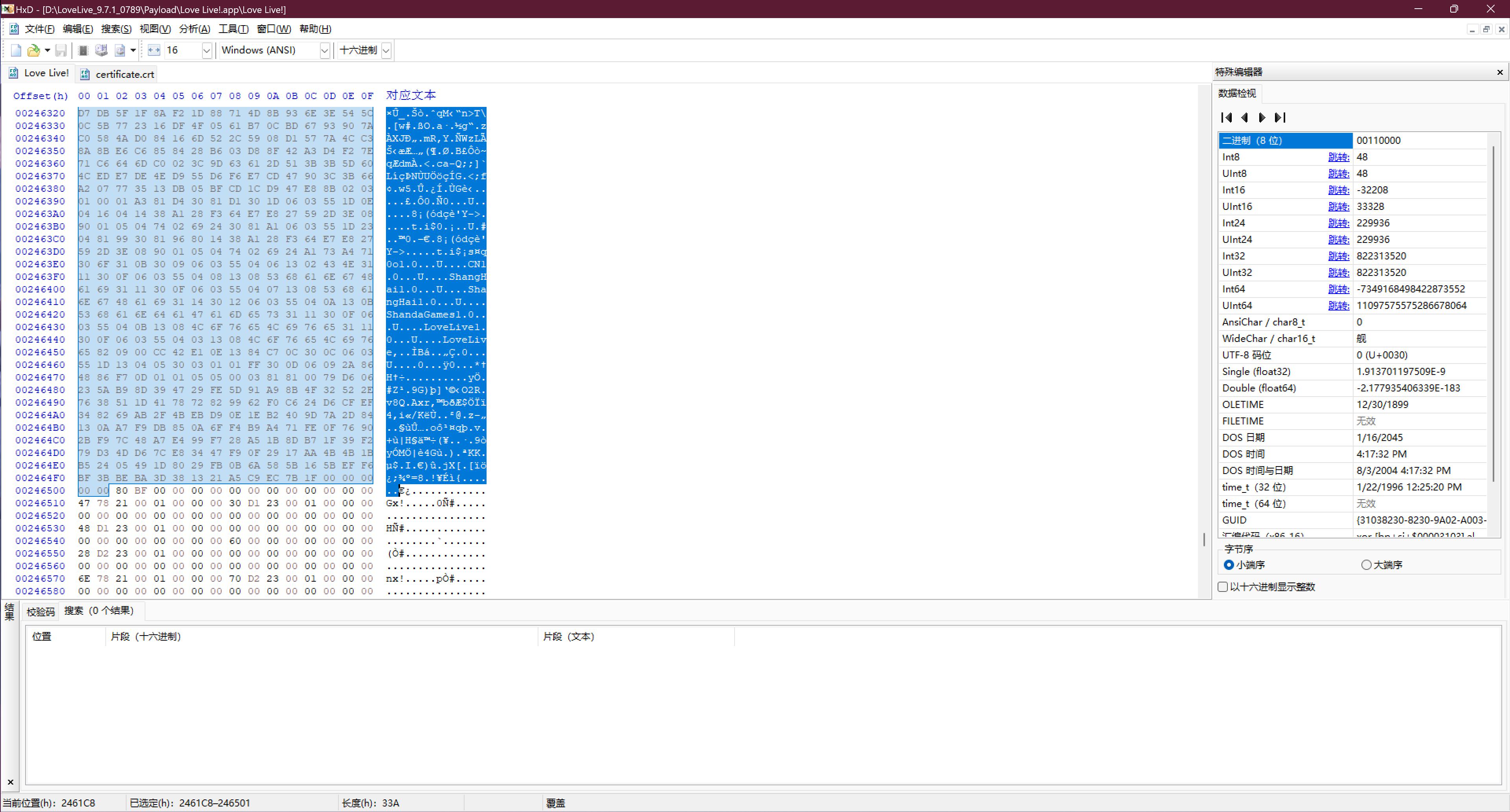Click the document icon left of 文件 menu

(x=14, y=29)
